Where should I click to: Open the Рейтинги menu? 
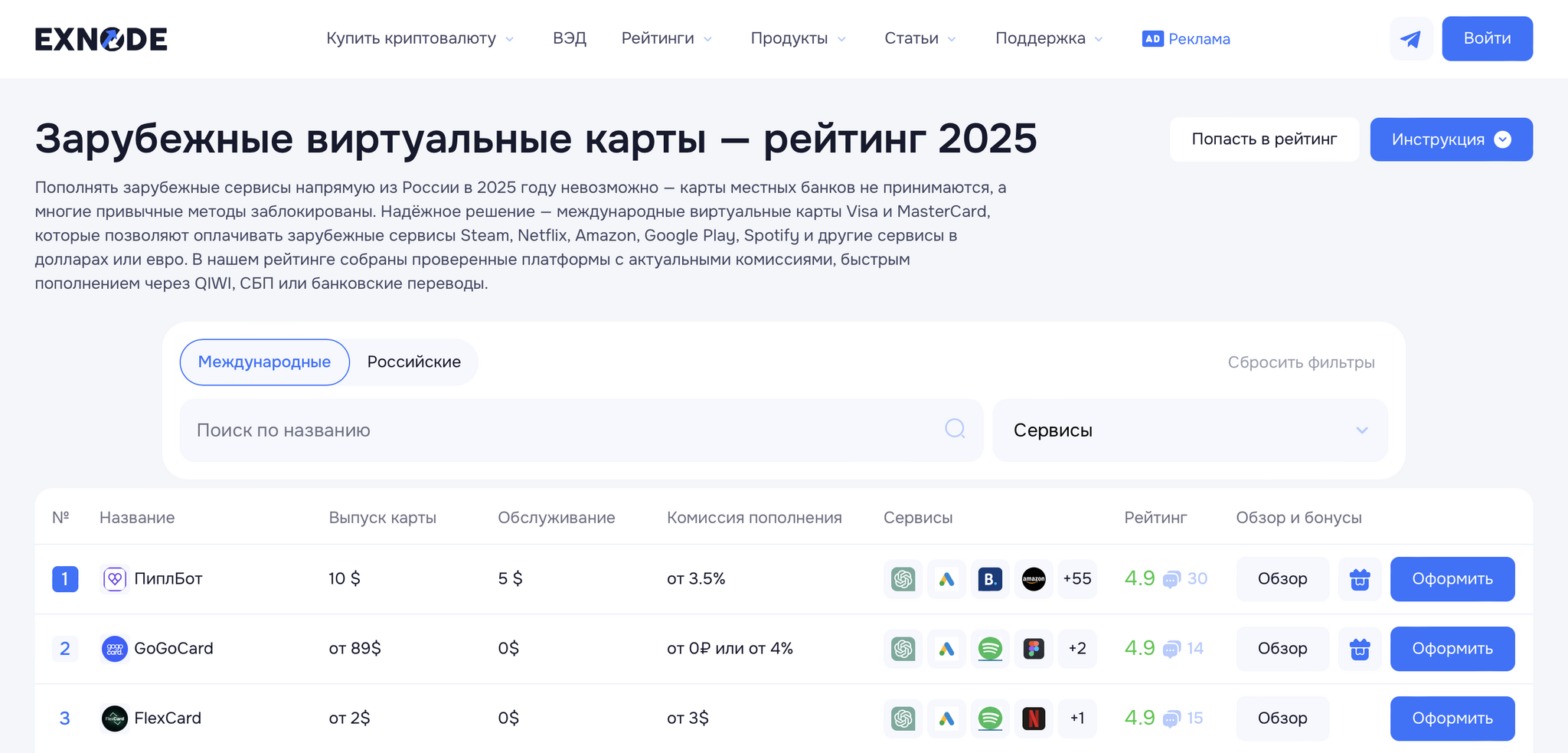coord(666,39)
